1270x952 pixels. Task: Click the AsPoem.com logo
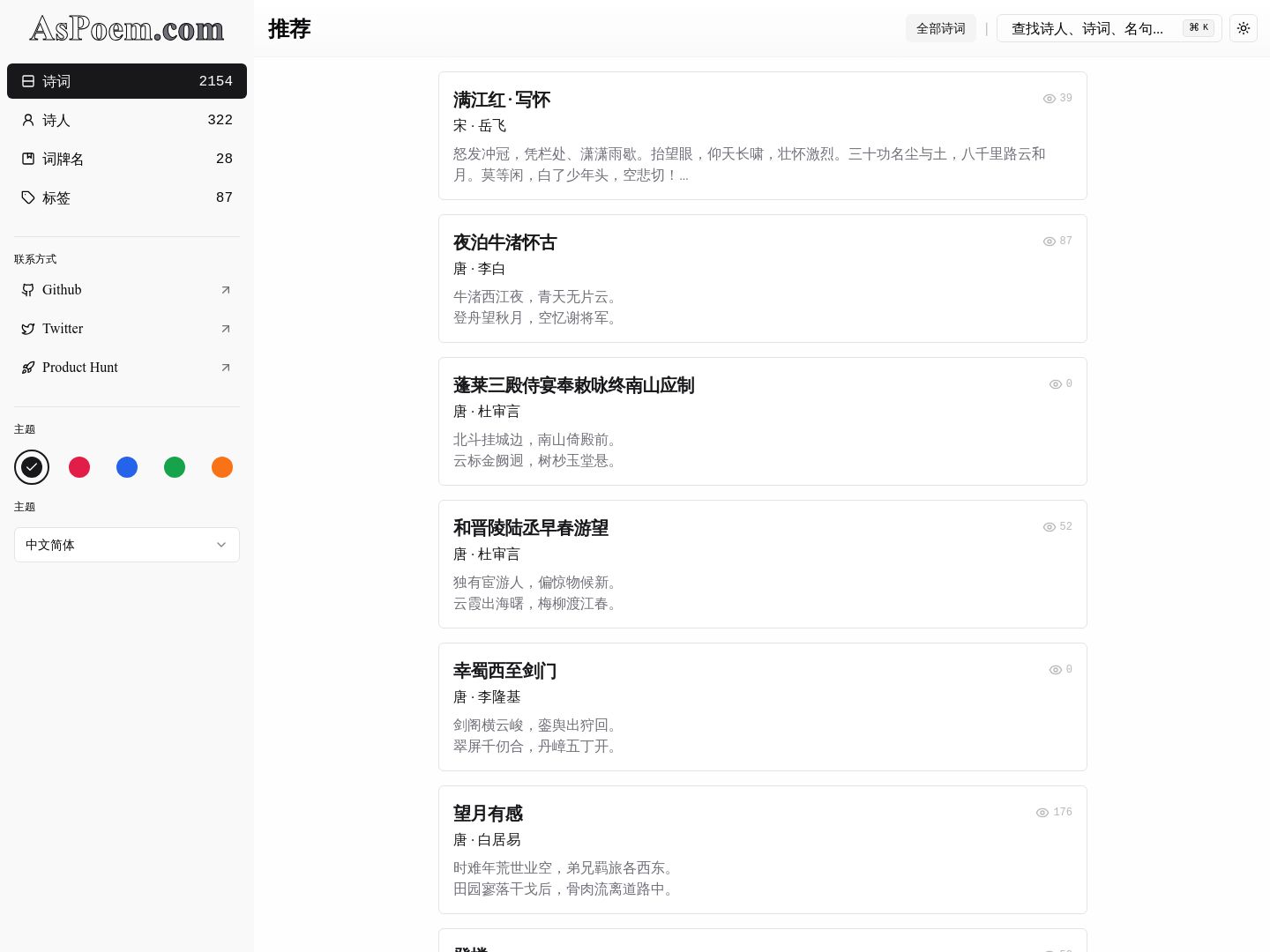pyautogui.click(x=126, y=29)
